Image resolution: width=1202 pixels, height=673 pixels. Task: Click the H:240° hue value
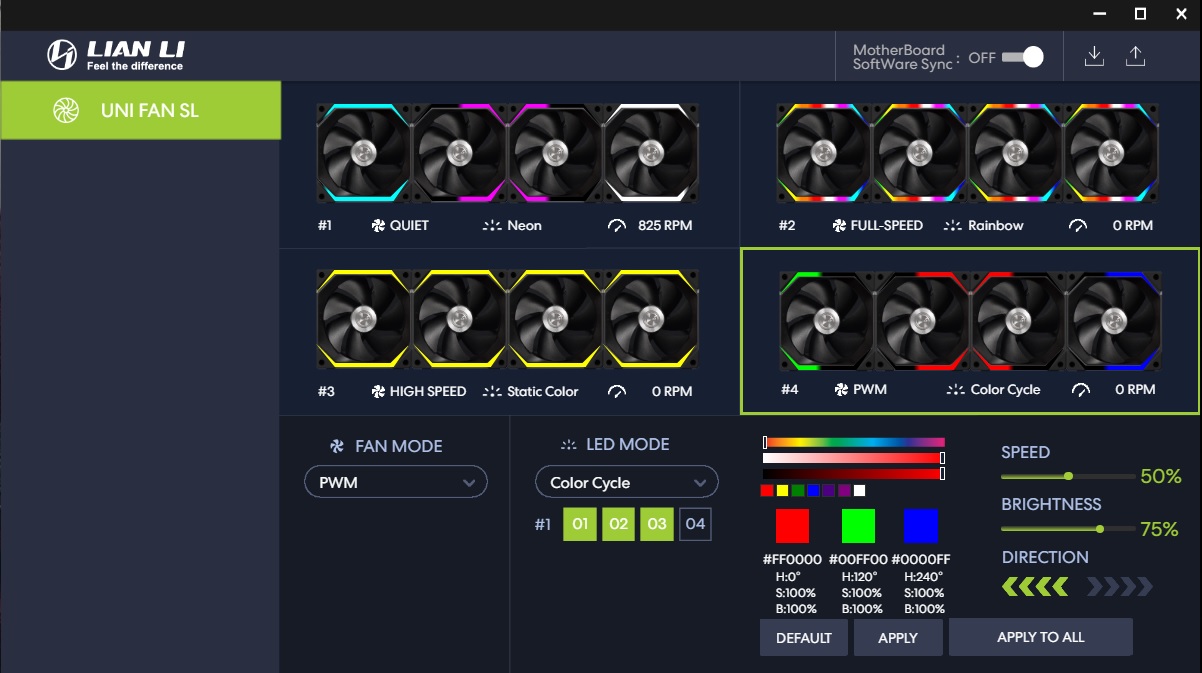[923, 577]
